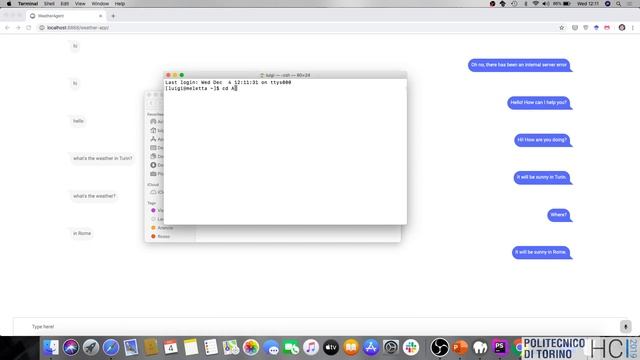Bookmark page with star icon in Chrome

click(x=562, y=28)
